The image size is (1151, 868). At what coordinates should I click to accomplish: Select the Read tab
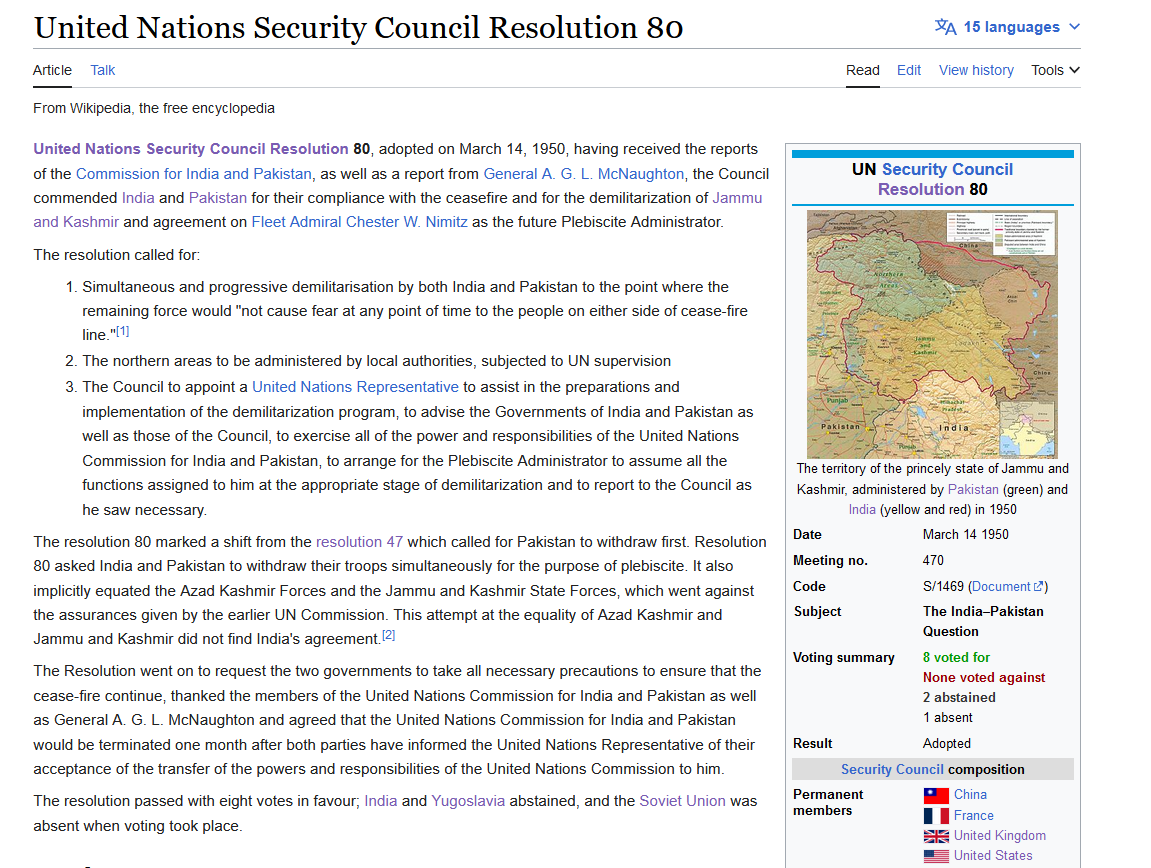[863, 70]
